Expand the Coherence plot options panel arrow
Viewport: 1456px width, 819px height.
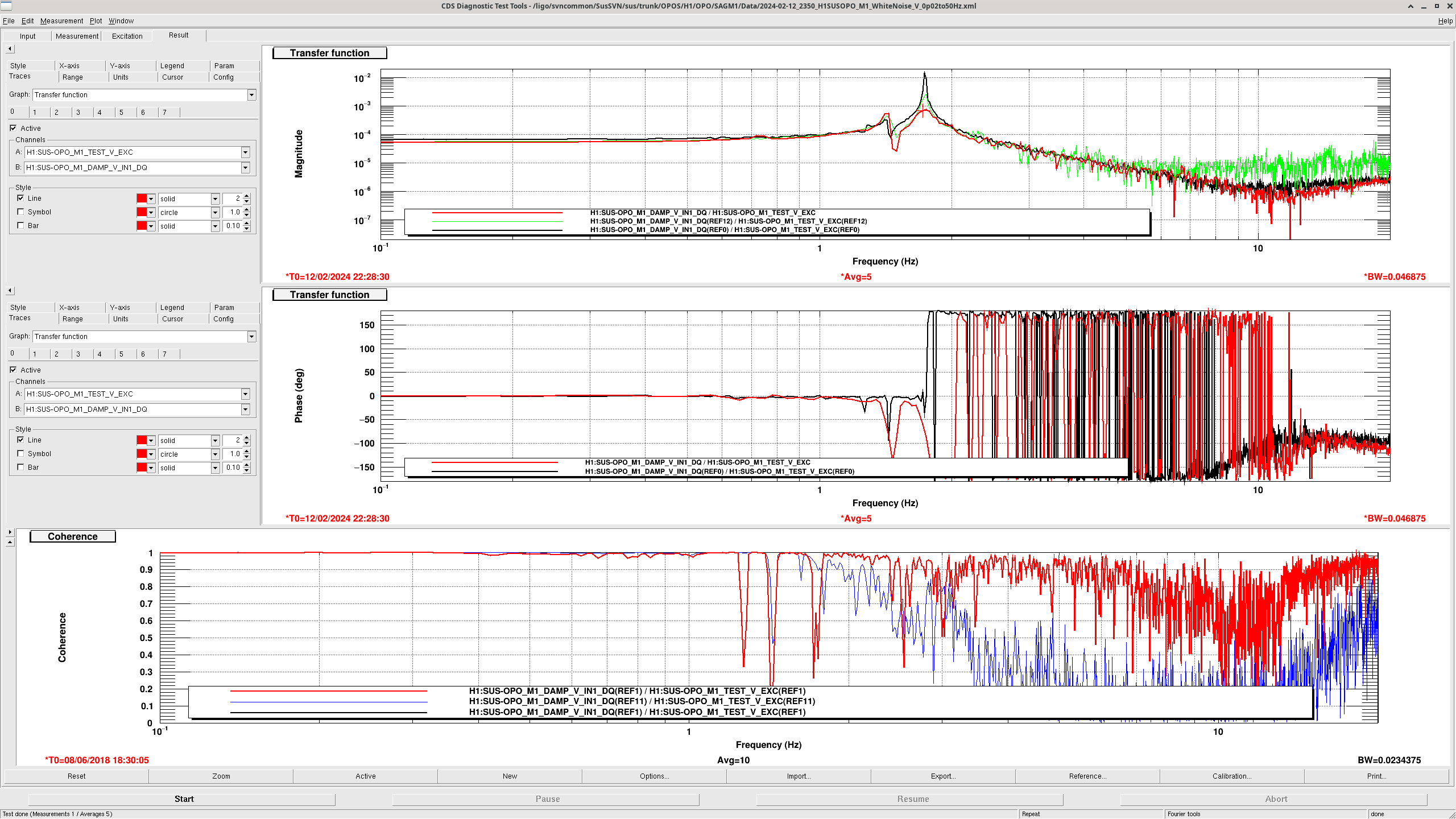(x=10, y=532)
